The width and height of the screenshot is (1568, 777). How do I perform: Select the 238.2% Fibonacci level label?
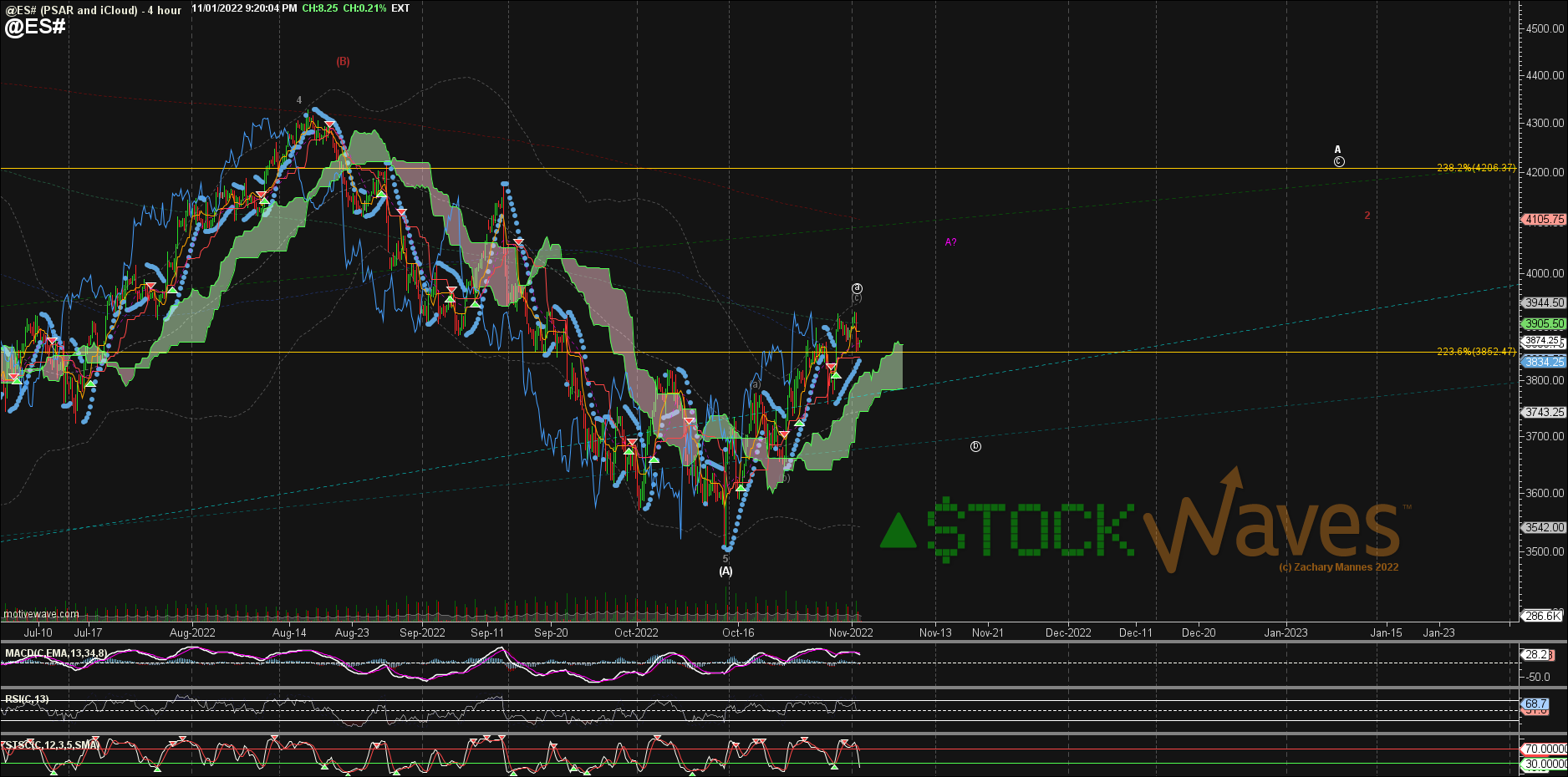1475,168
